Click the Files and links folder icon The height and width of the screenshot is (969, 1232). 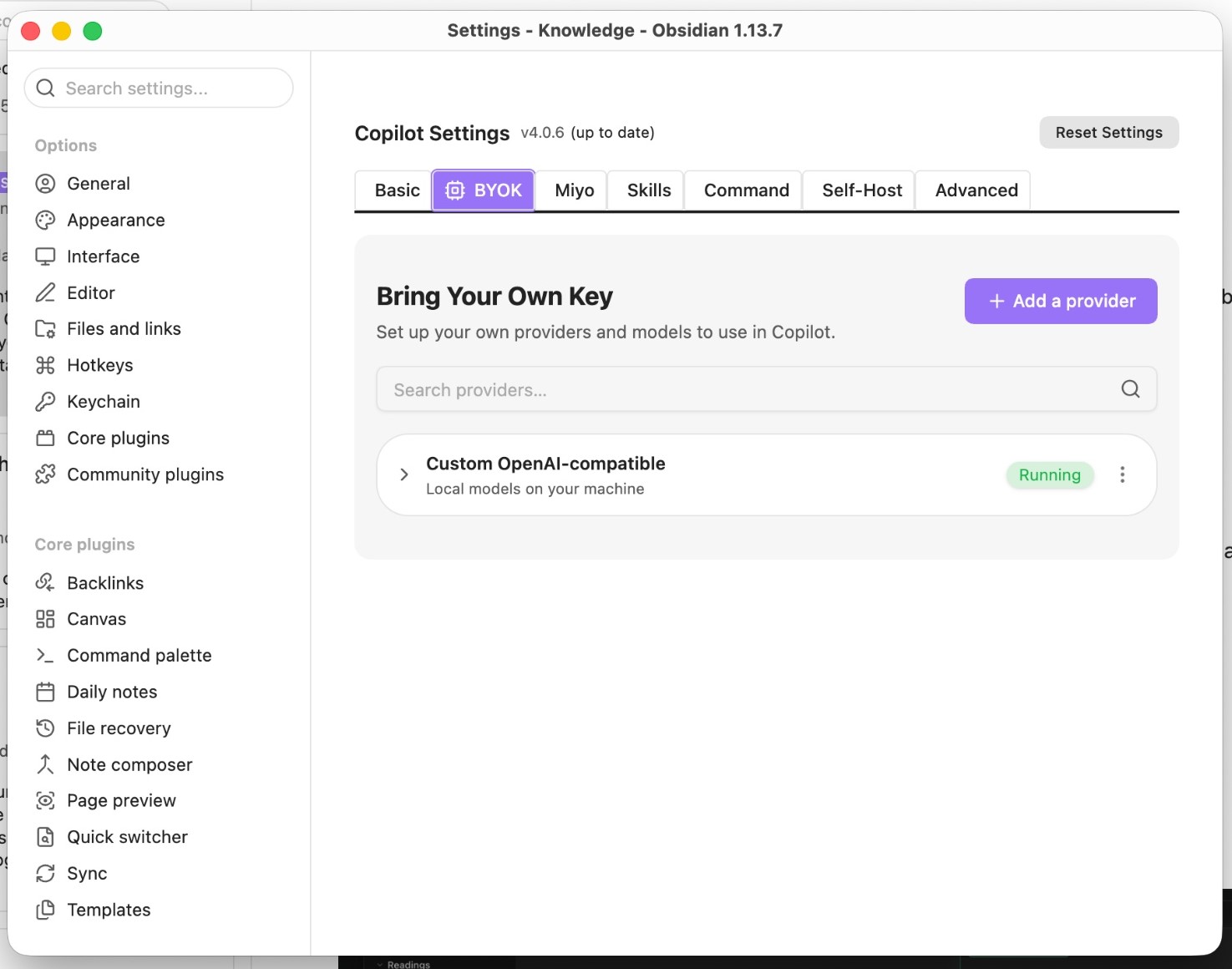[45, 329]
